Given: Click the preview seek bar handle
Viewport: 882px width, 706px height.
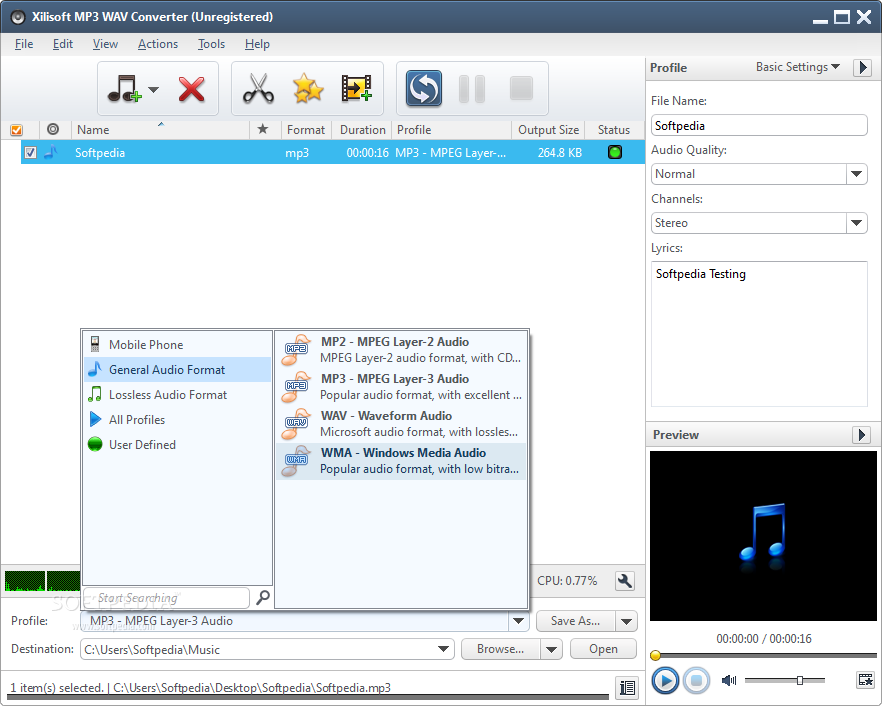Looking at the screenshot, I should click(655, 655).
